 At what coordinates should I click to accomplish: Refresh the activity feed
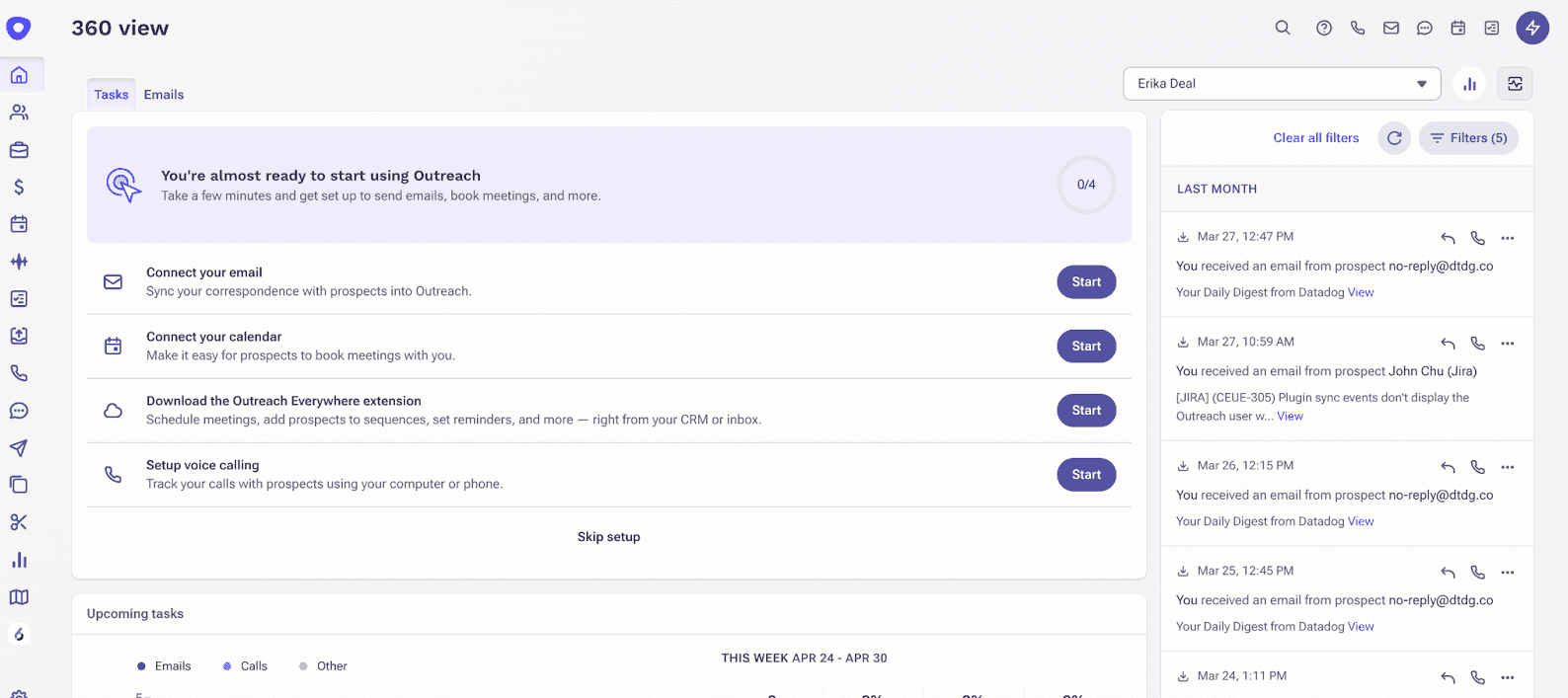[x=1393, y=138]
